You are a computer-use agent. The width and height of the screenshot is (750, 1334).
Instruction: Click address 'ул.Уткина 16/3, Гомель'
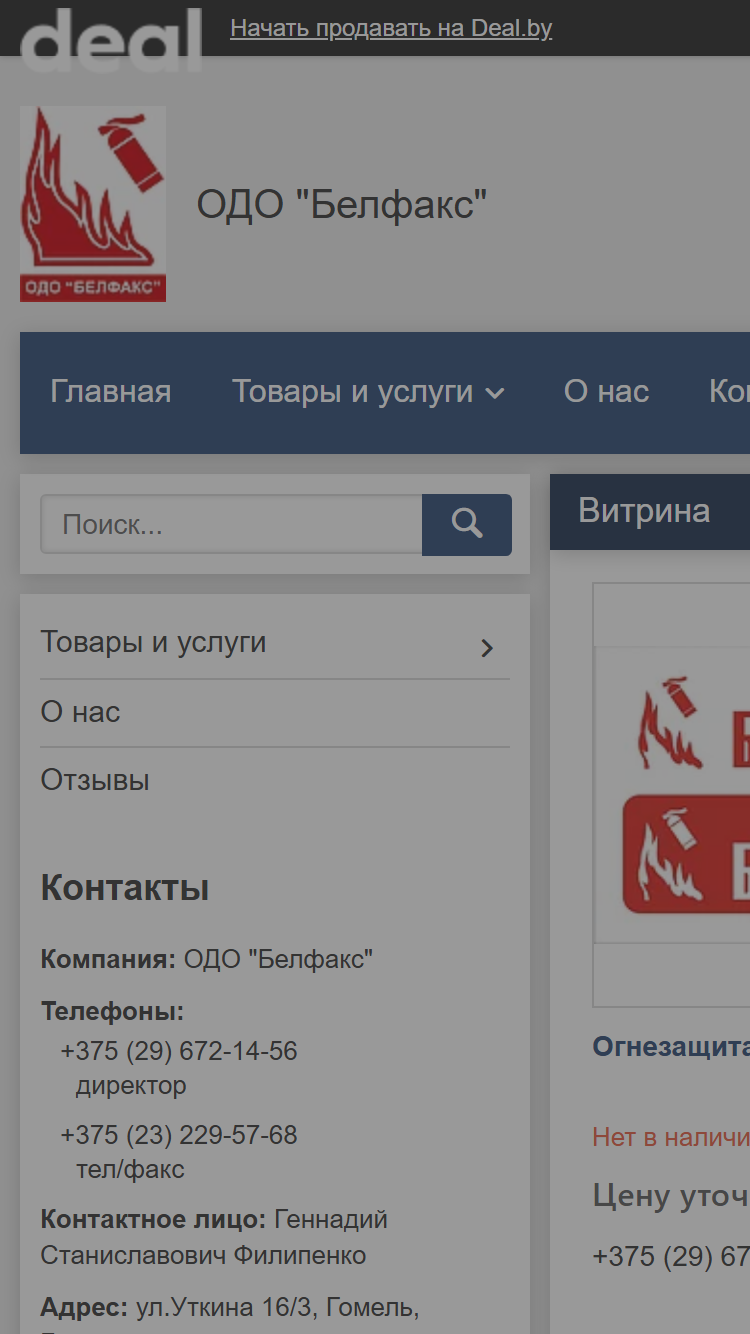[x=277, y=1307]
